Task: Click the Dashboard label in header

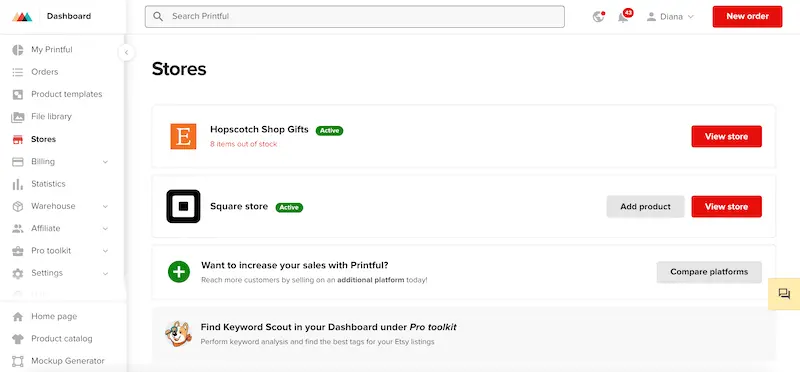Action: 69,16
